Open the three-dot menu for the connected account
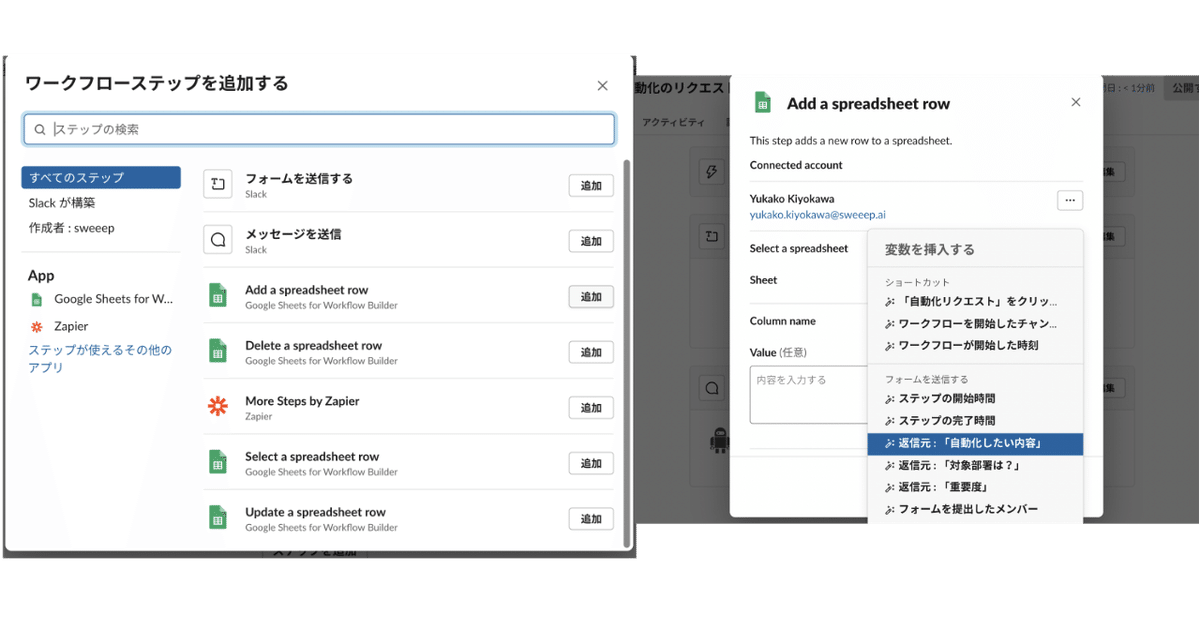This screenshot has height=628, width=1200. pos(1070,200)
